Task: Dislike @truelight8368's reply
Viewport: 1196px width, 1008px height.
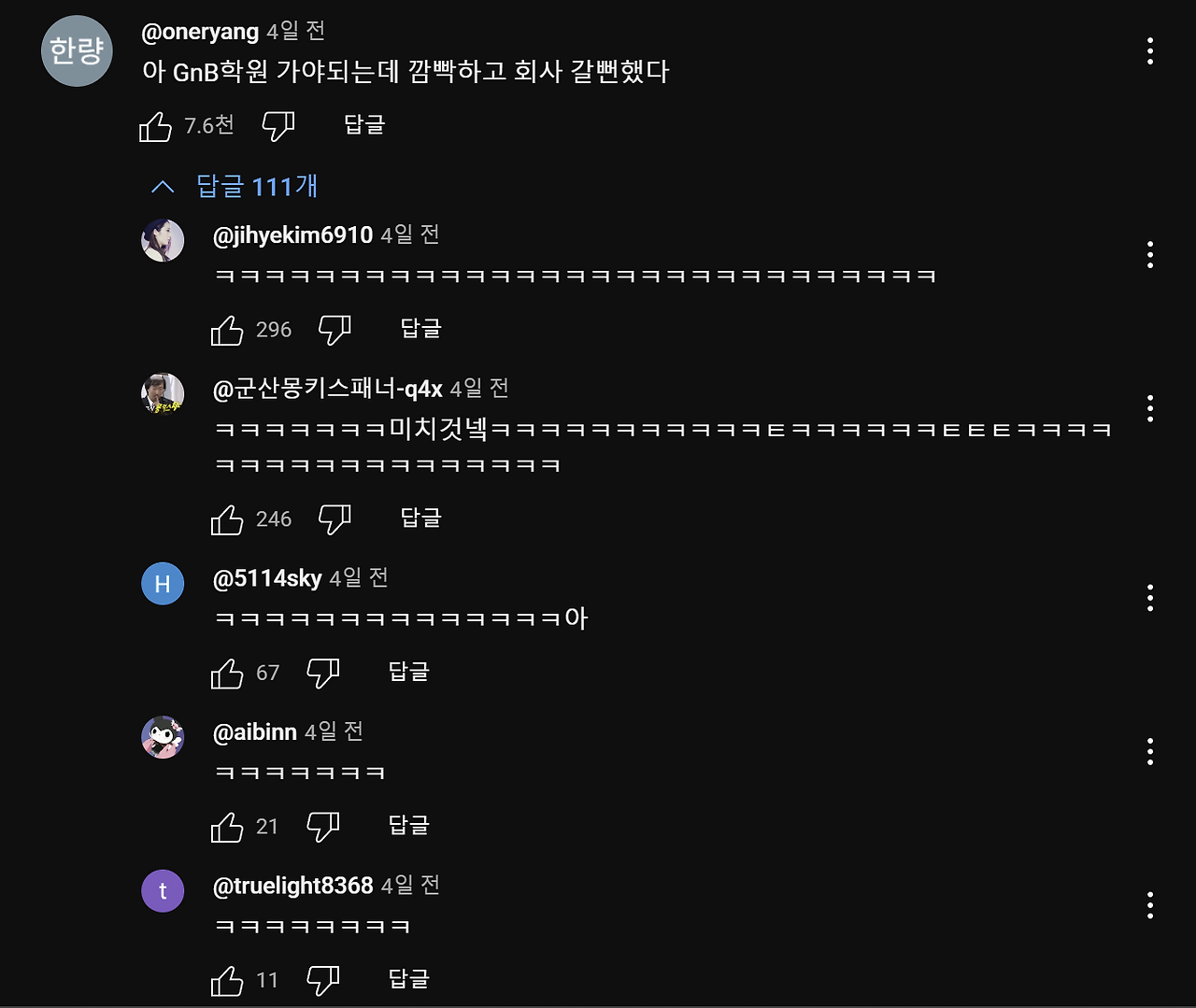Action: [322, 978]
